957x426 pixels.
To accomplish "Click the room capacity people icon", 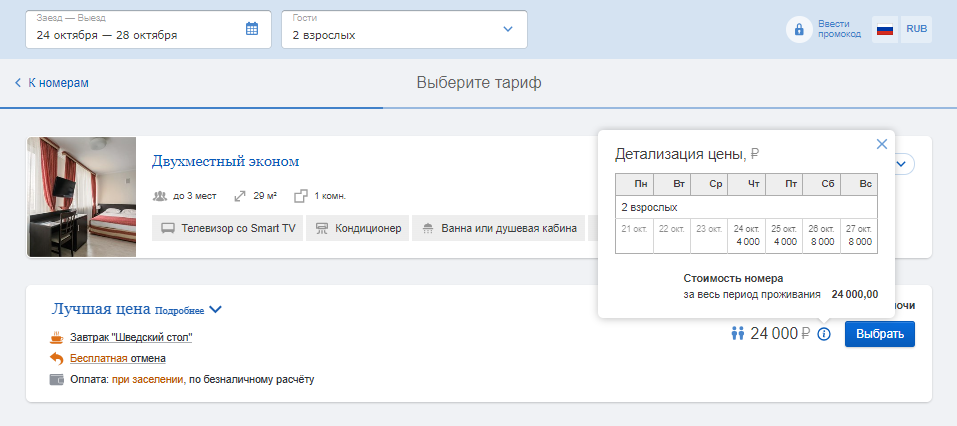I will [160, 196].
